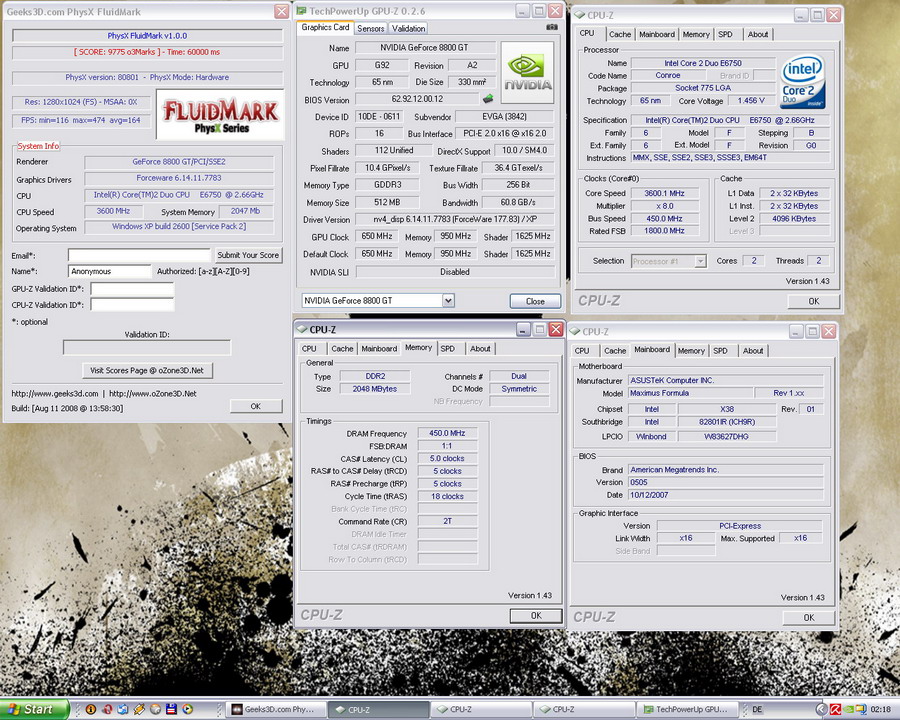Click OK in CPU-Z memory window
This screenshot has width=900, height=720.
pyautogui.click(x=536, y=616)
